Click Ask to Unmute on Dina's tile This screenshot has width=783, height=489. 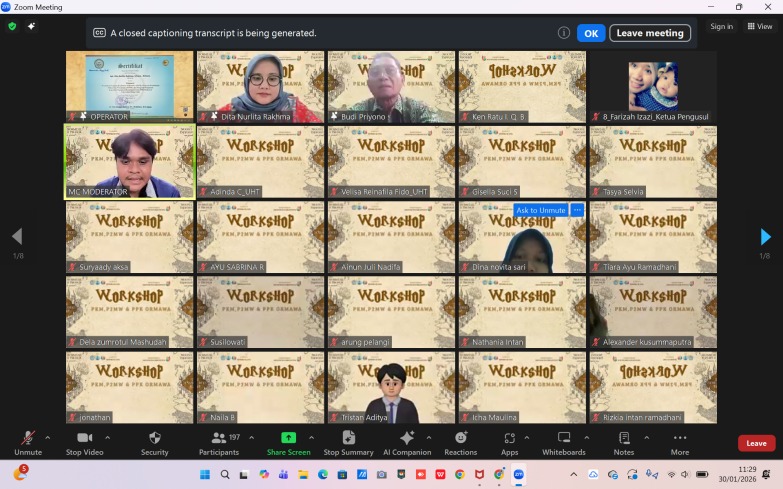[540, 210]
